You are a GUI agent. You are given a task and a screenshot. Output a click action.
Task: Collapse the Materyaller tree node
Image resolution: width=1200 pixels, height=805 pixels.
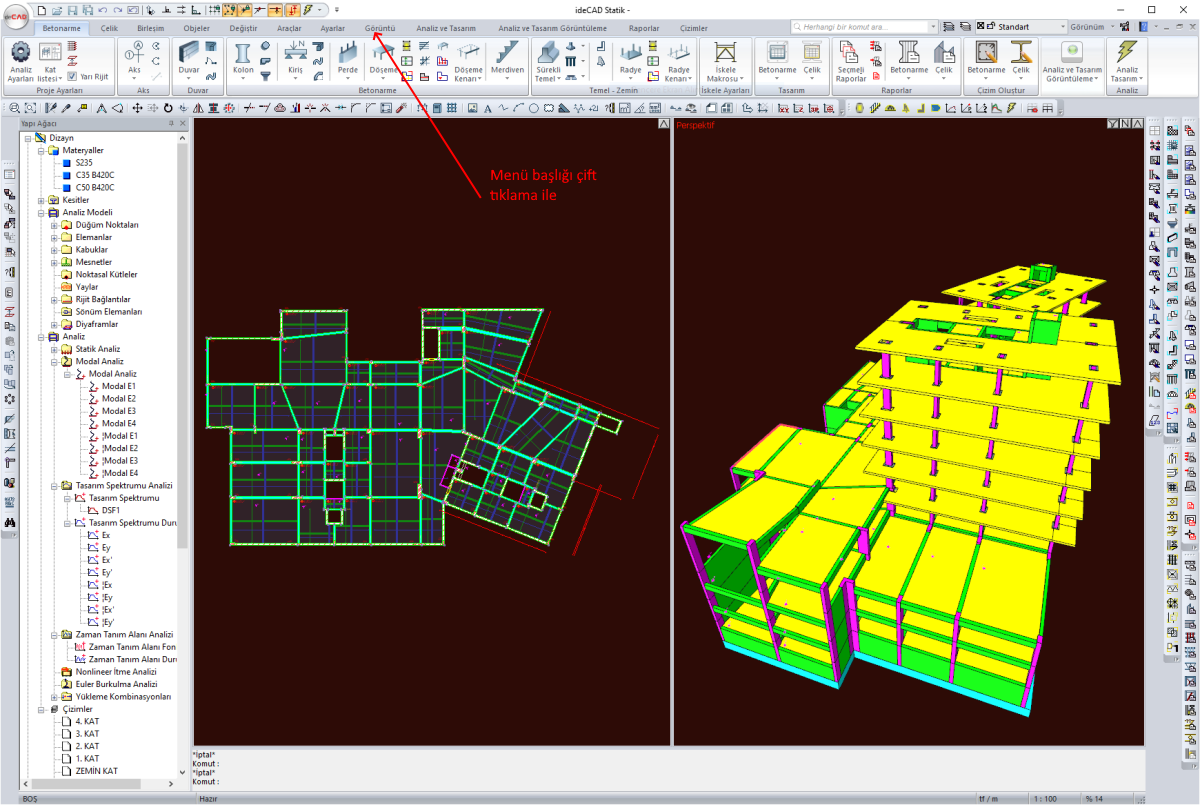pos(43,150)
